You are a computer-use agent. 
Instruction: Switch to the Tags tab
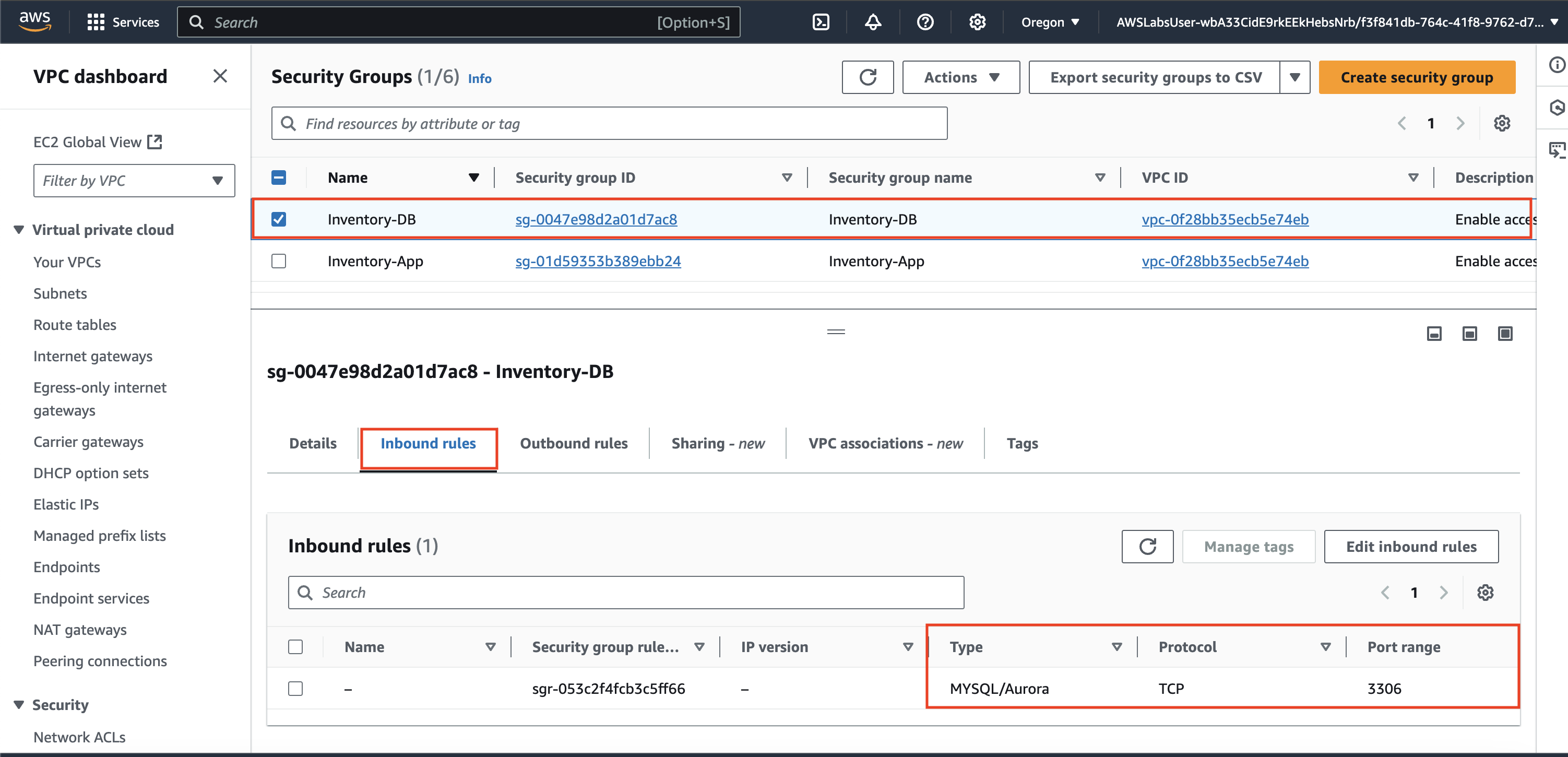pyautogui.click(x=1022, y=443)
